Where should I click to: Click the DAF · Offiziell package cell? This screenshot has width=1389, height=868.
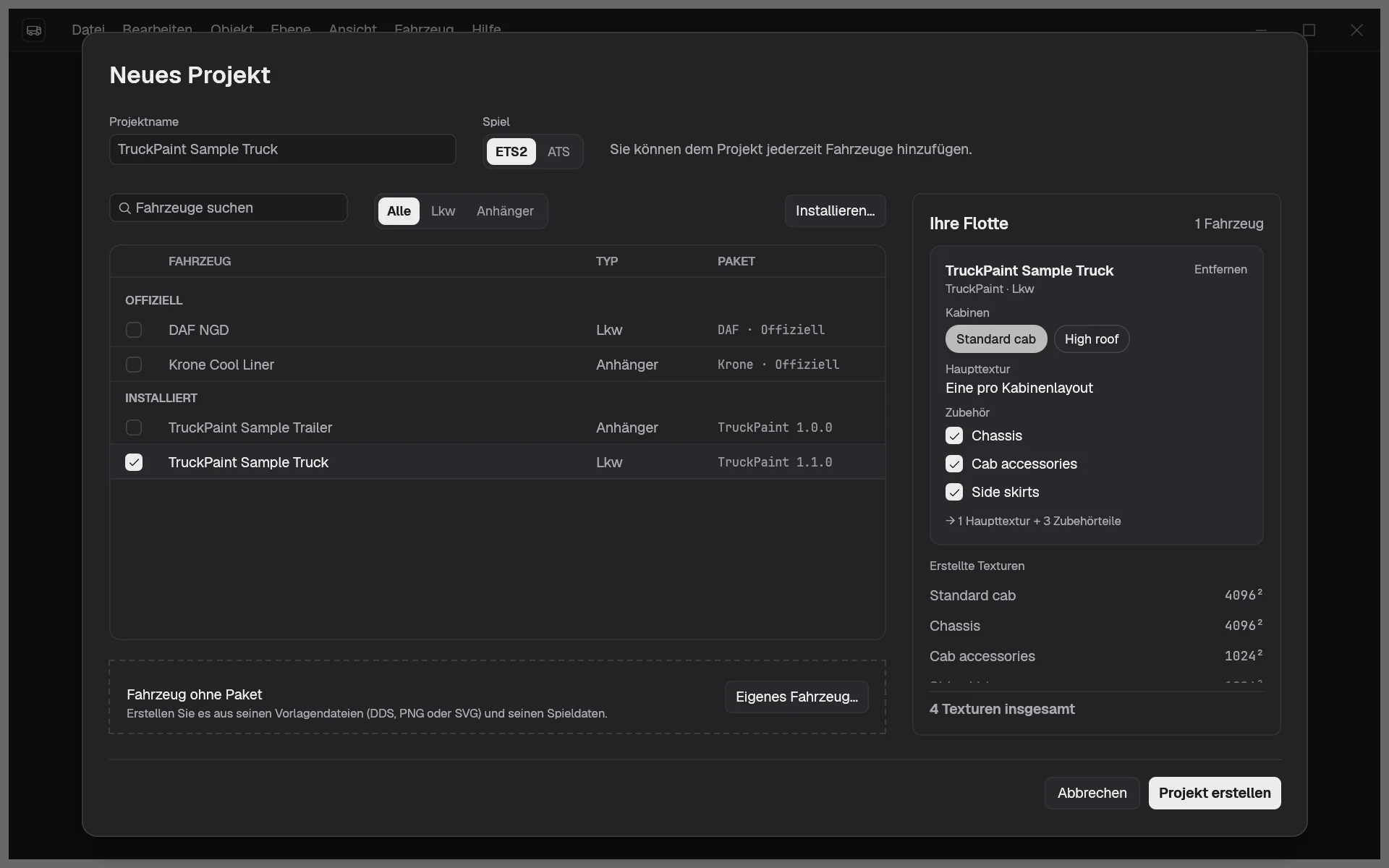(x=771, y=330)
